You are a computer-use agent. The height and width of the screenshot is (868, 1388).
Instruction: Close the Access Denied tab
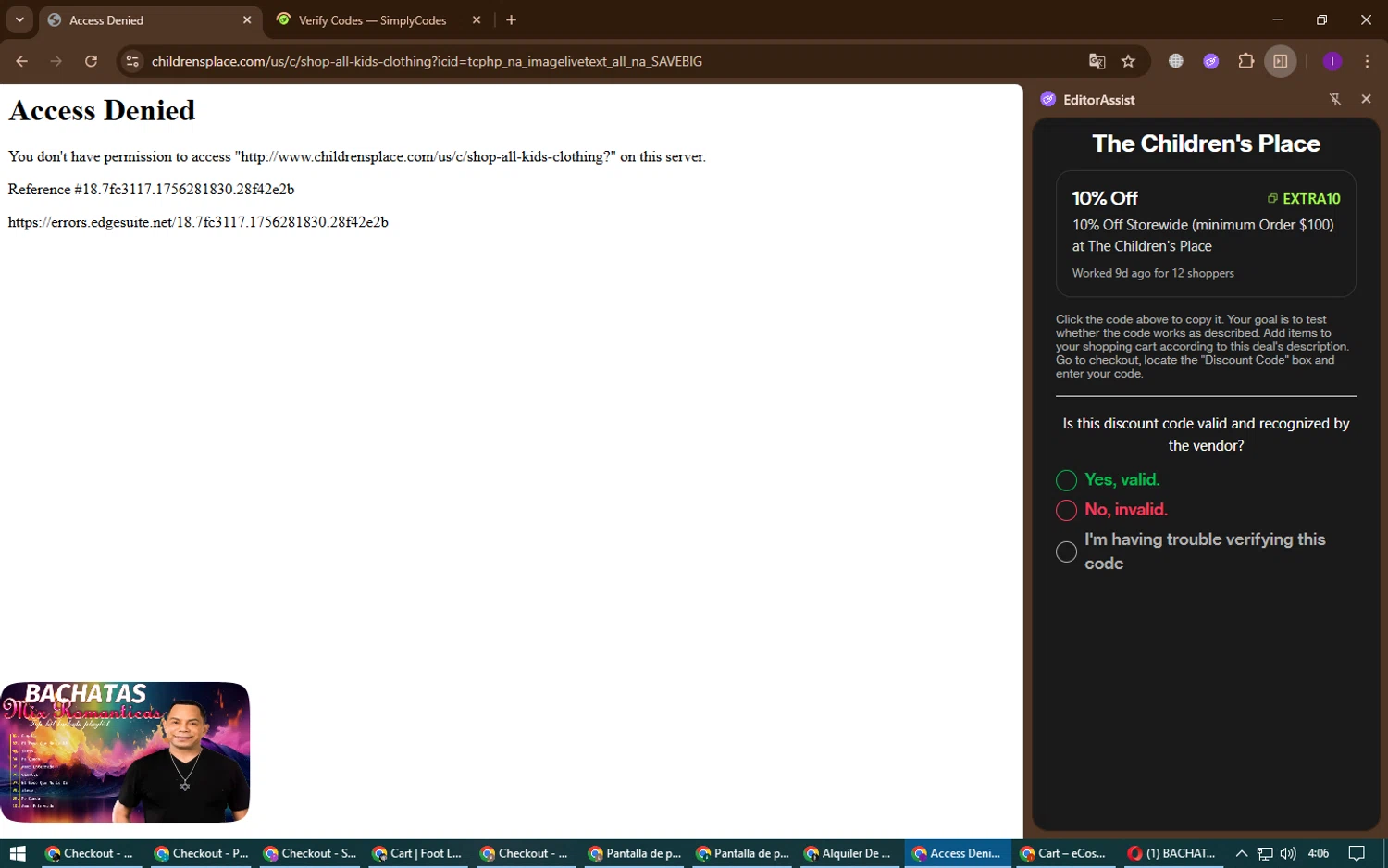pyautogui.click(x=247, y=20)
